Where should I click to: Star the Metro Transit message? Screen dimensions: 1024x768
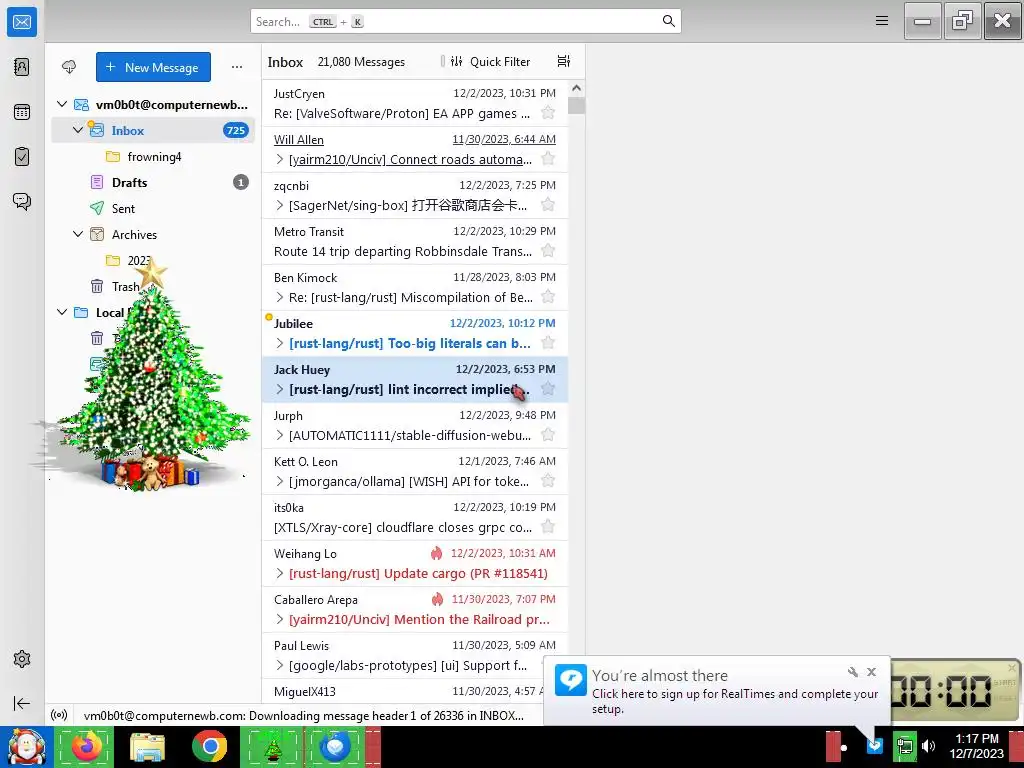(548, 251)
